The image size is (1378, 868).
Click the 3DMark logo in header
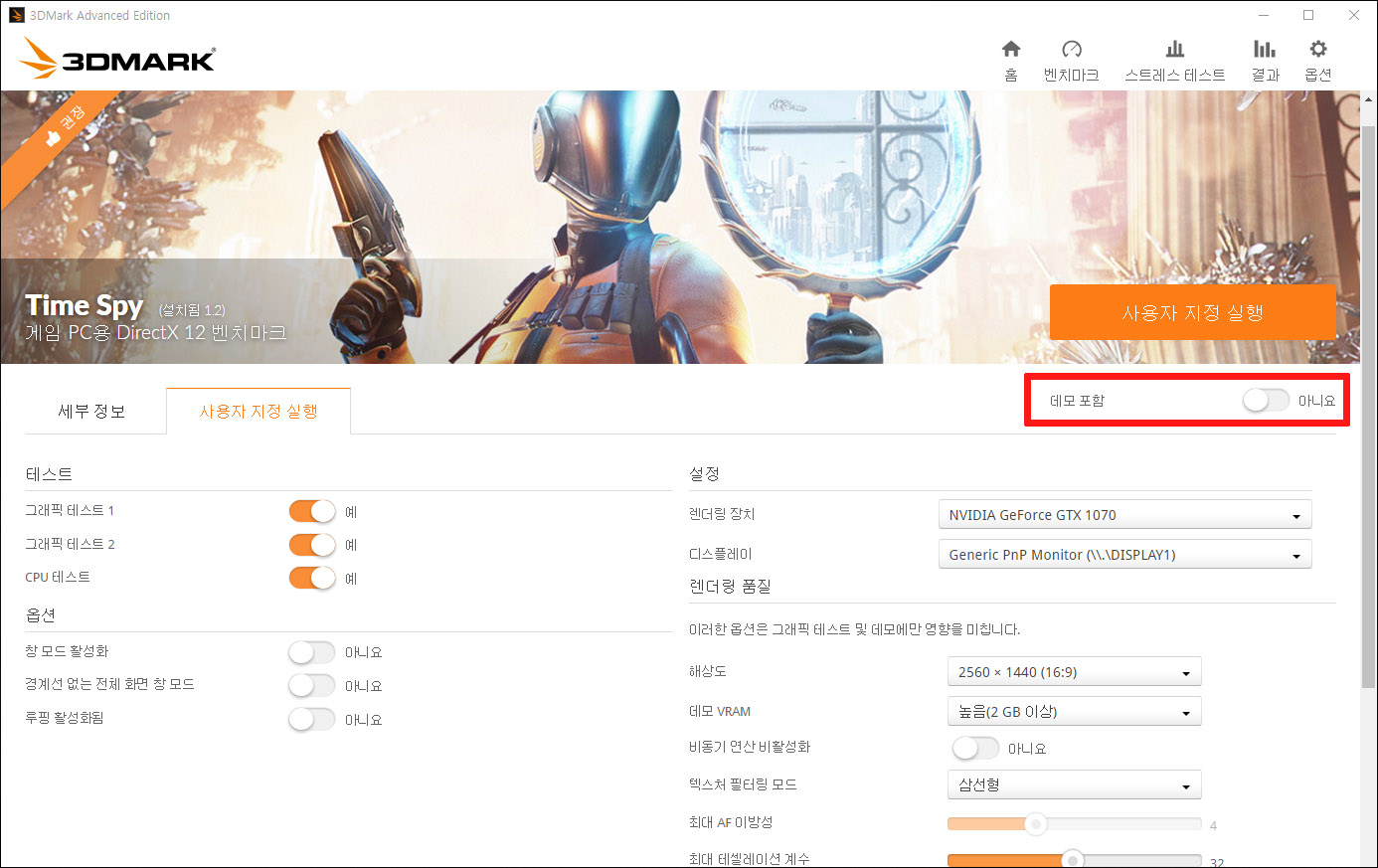117,59
